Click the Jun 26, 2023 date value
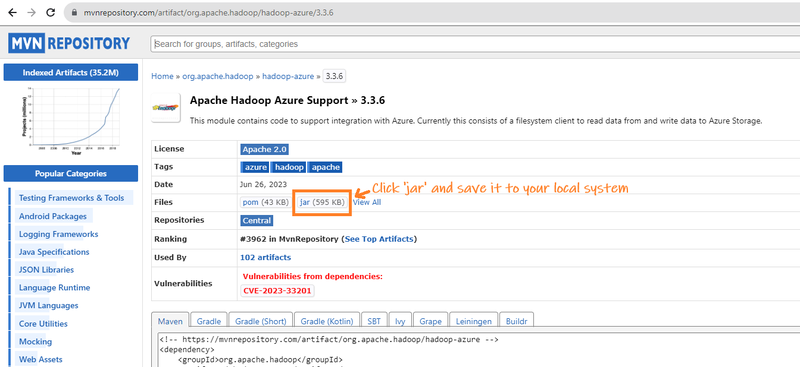 (264, 184)
